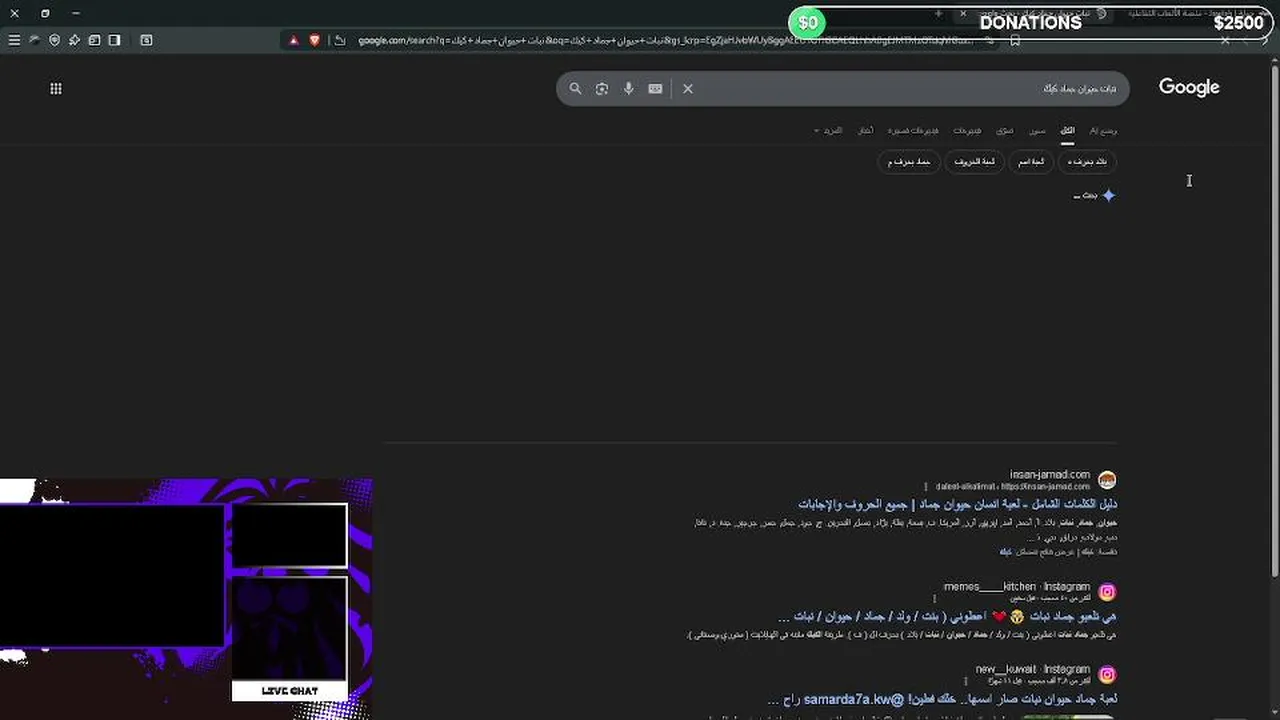Bookmark this page with bookmark icon
Screen dimensions: 1280x720
click(1015, 40)
